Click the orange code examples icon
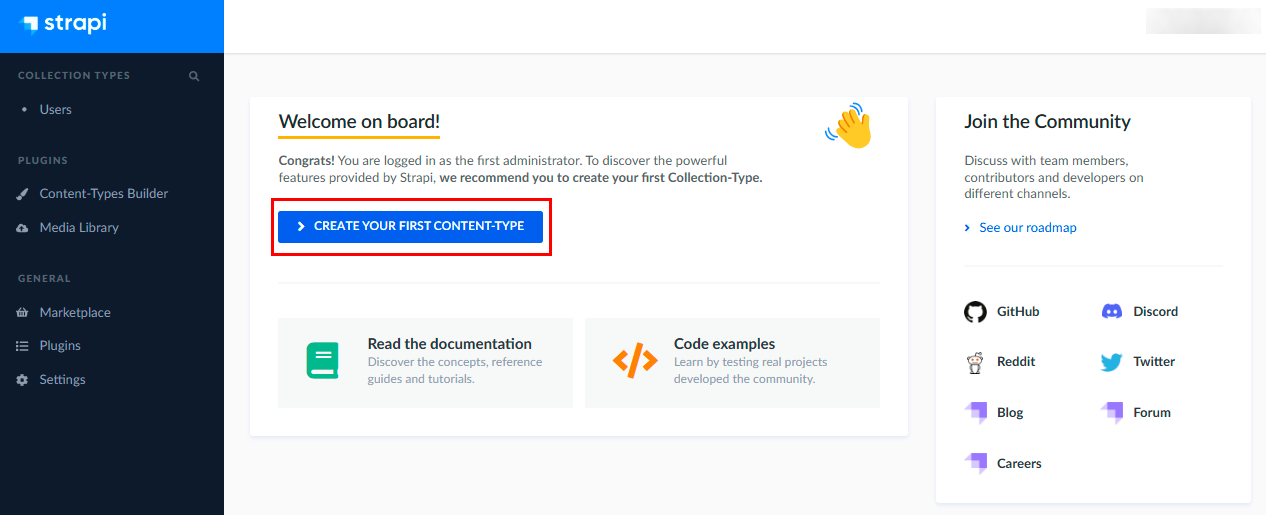Screen dimensions: 1266x515 (635, 360)
